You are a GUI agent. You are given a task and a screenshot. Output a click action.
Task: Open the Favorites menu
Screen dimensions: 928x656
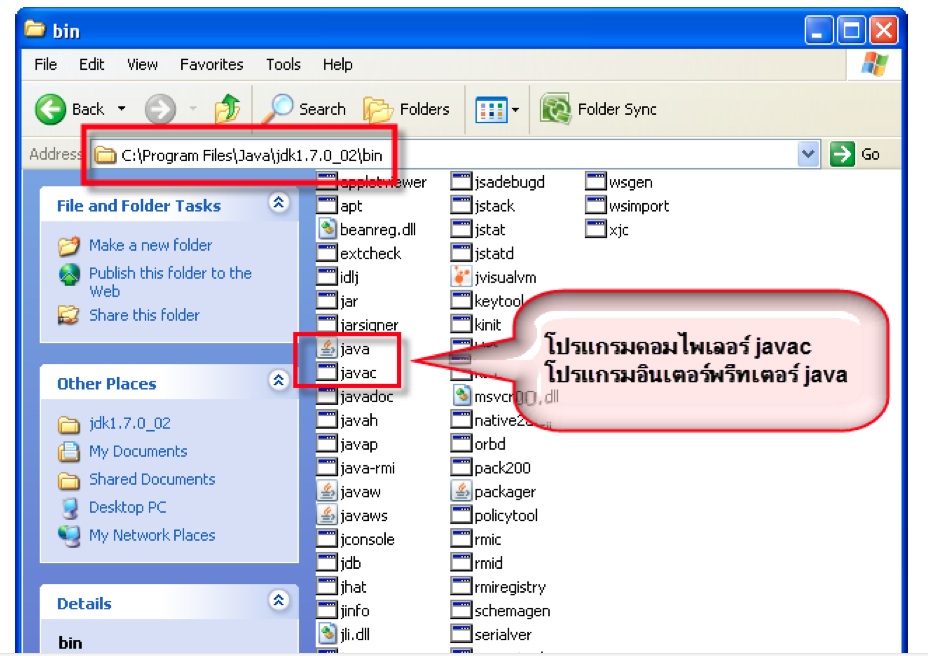[x=211, y=64]
